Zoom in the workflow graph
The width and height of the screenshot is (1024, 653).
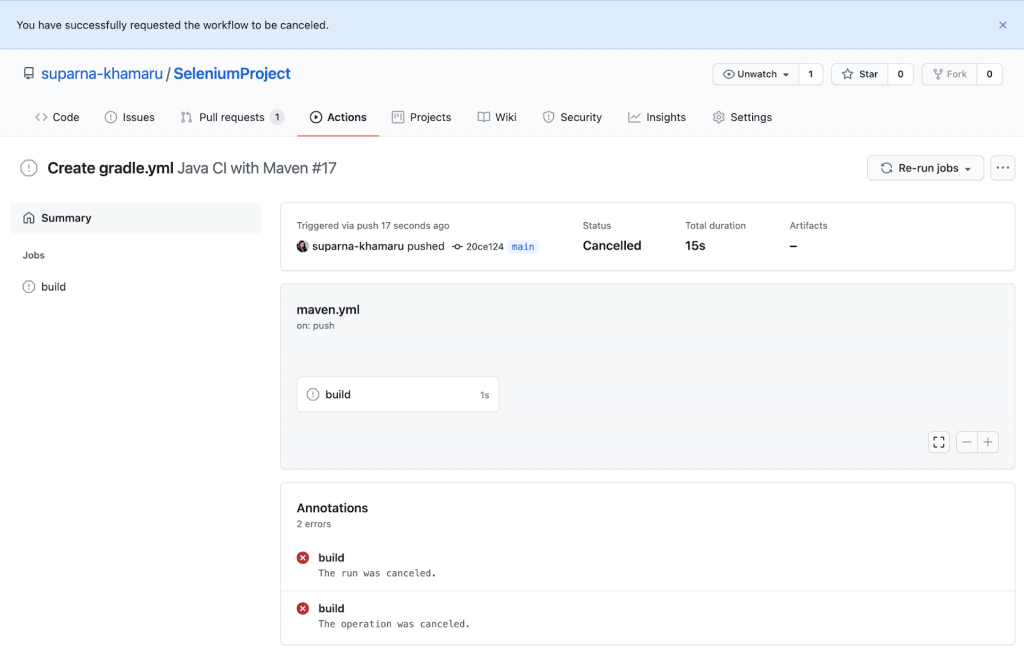pos(988,442)
